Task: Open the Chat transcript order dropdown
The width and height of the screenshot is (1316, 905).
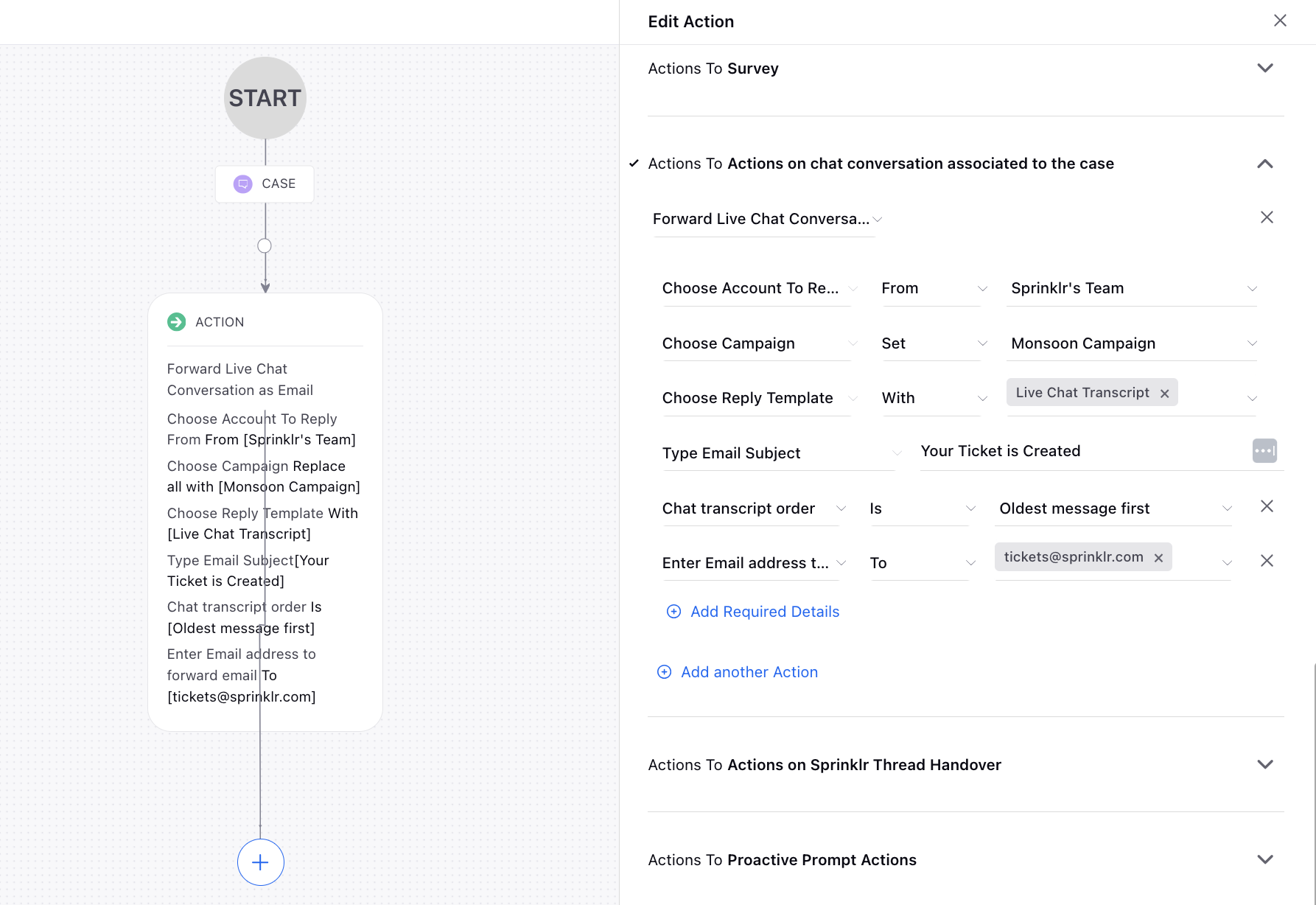Action: (754, 509)
